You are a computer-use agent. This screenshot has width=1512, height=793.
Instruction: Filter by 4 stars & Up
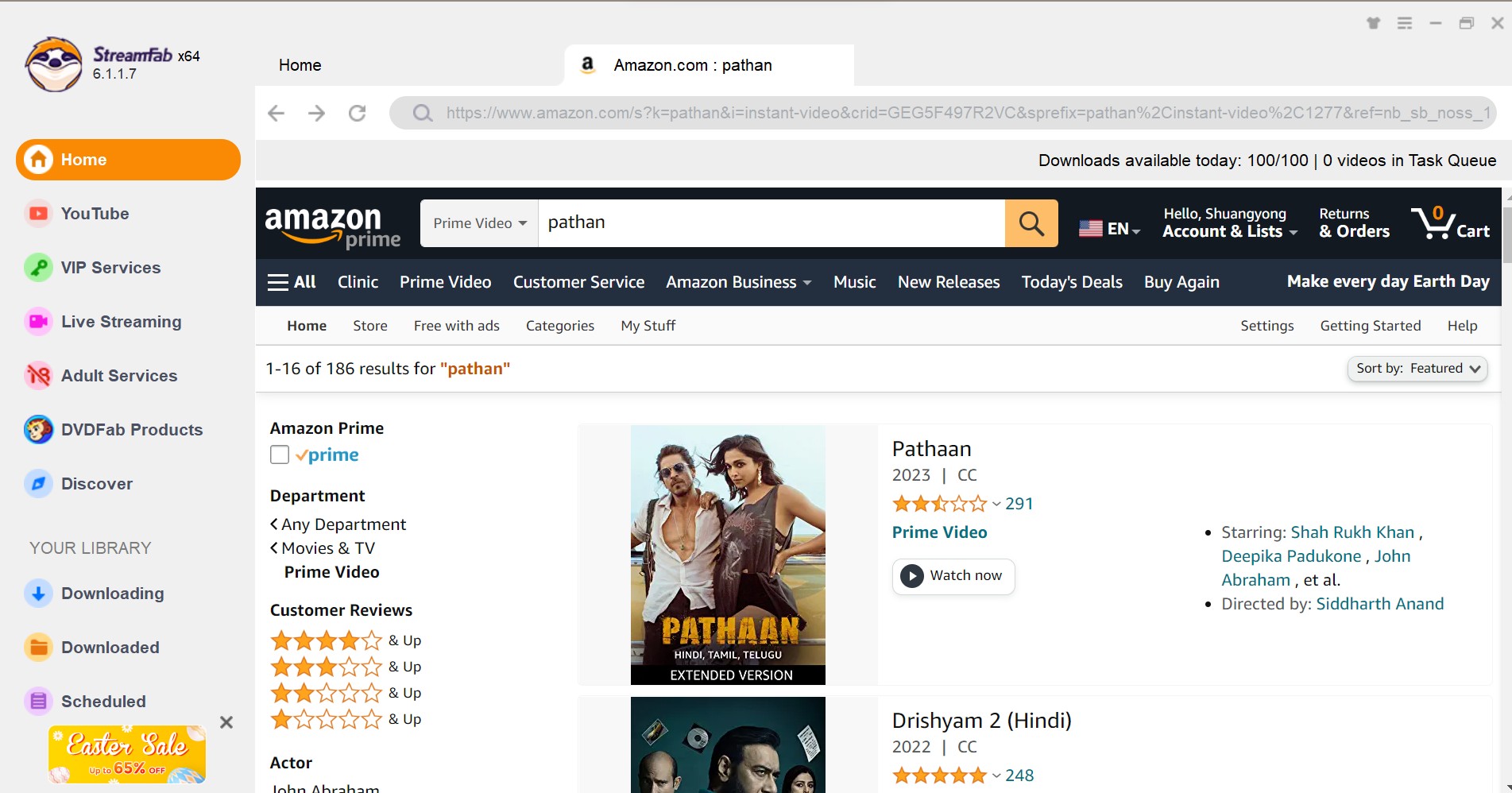(346, 640)
